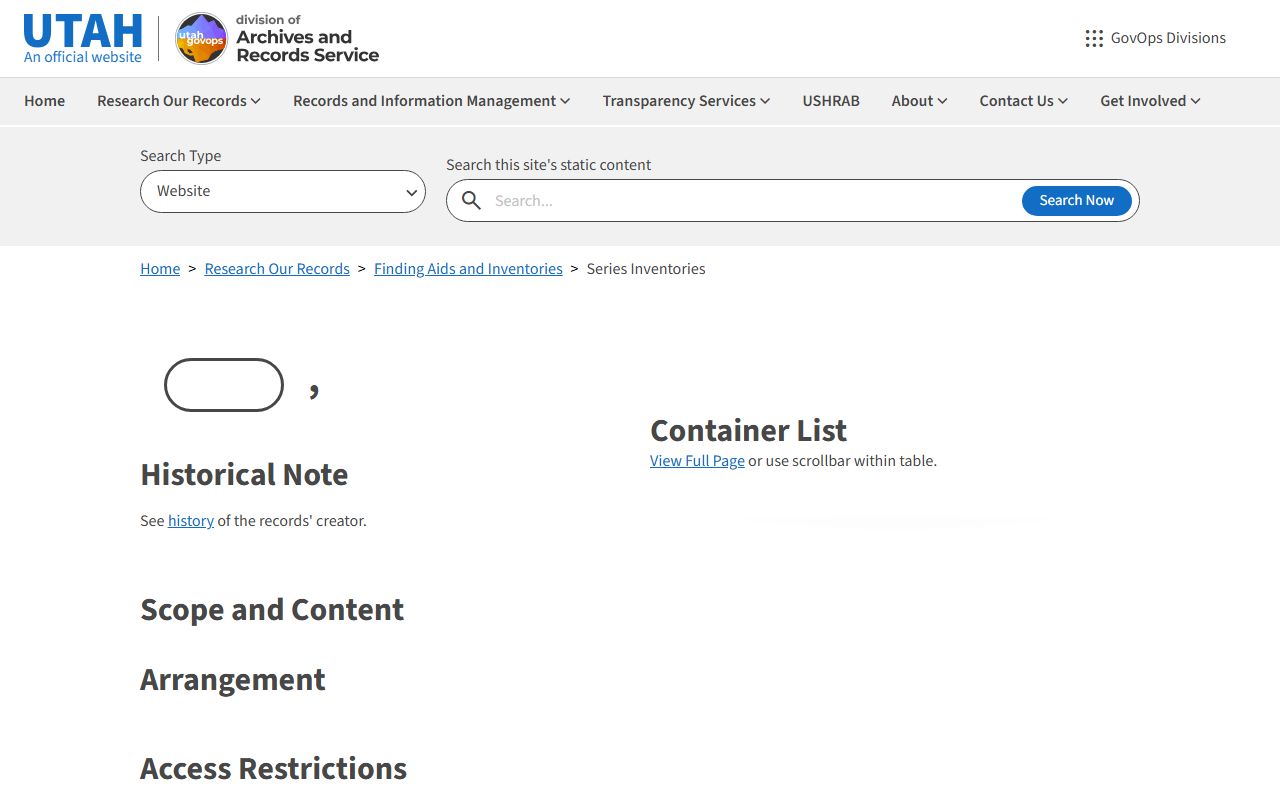The height and width of the screenshot is (800, 1280).
Task: Focus the site search text field
Action: (x=750, y=201)
